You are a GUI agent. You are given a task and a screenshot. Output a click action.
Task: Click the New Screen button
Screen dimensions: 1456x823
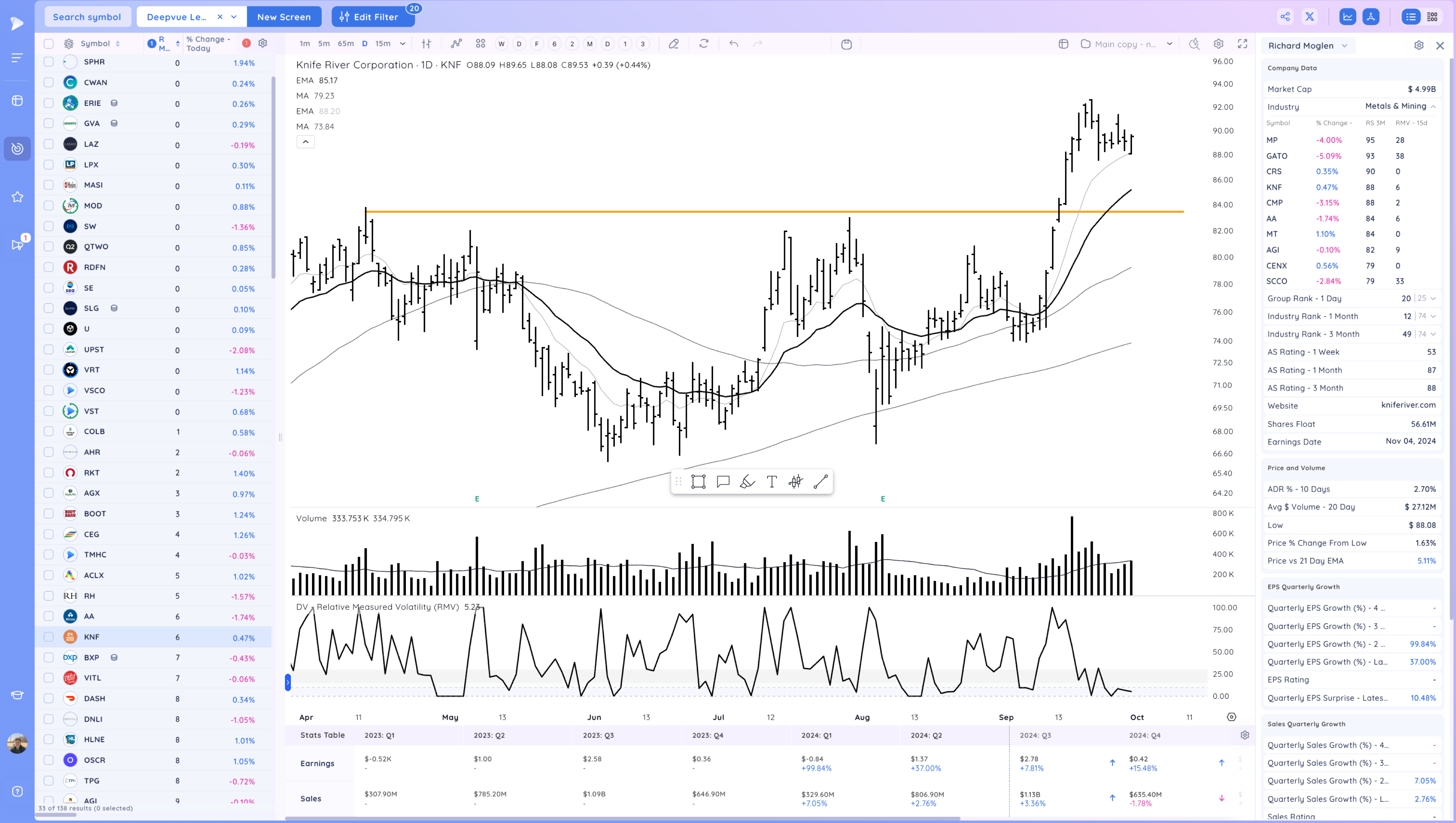(284, 17)
